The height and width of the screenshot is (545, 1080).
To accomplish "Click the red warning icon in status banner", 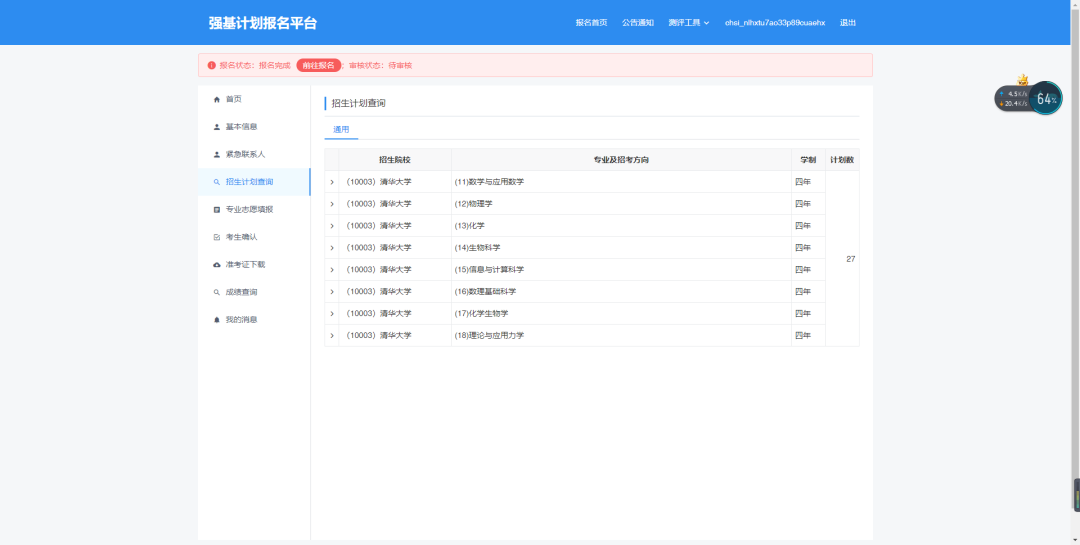I will 211,65.
